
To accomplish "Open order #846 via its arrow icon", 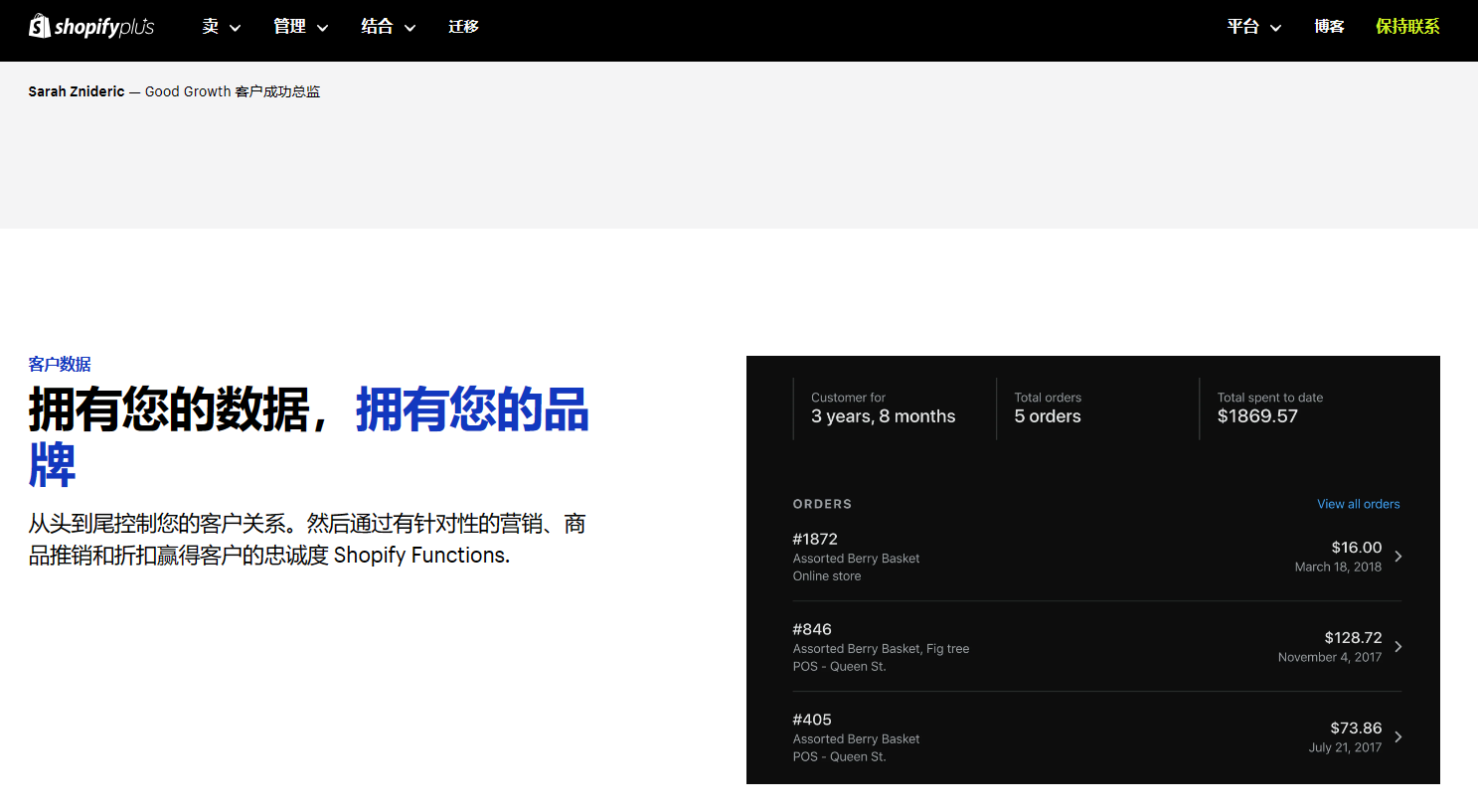I will click(1398, 646).
